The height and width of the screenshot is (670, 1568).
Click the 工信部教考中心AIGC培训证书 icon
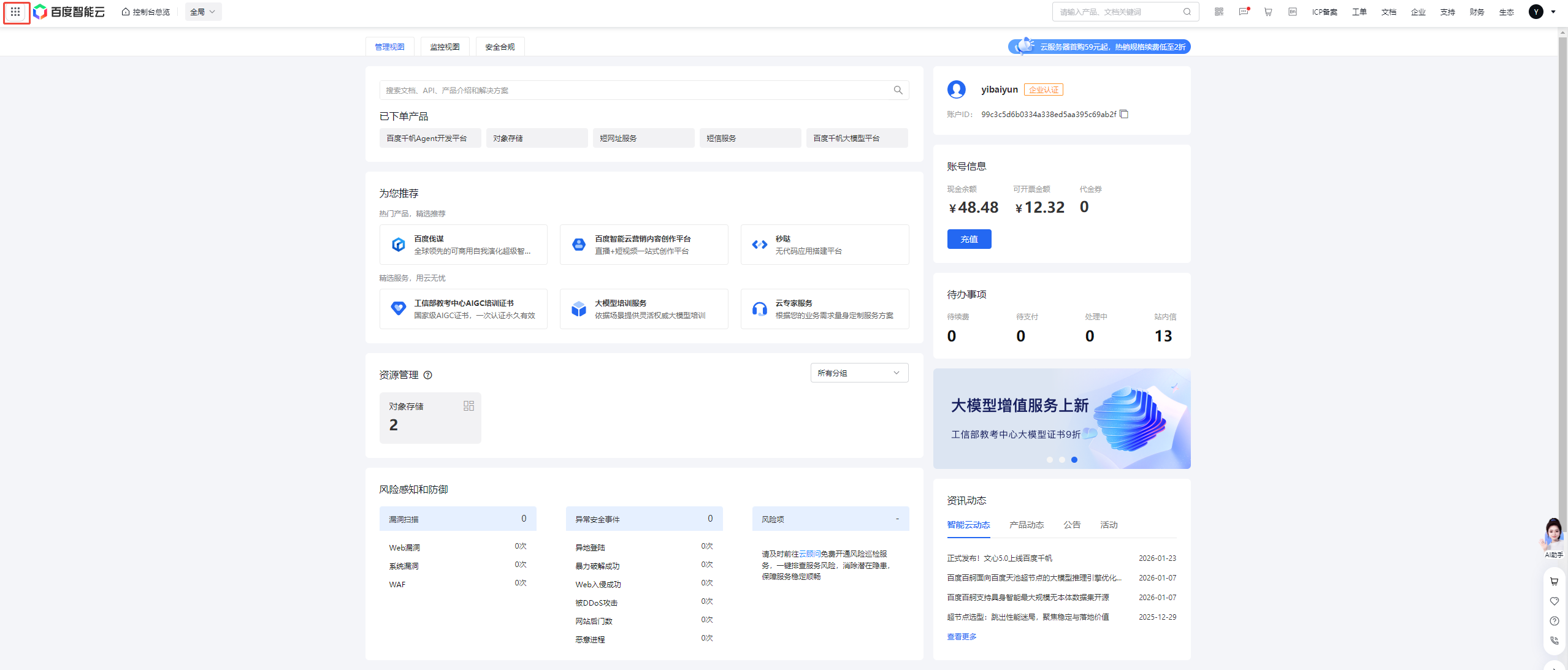pos(399,309)
